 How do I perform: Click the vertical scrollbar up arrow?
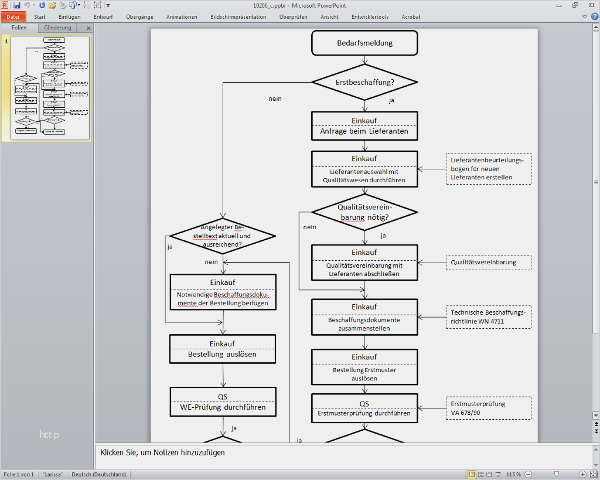pyautogui.click(x=596, y=27)
